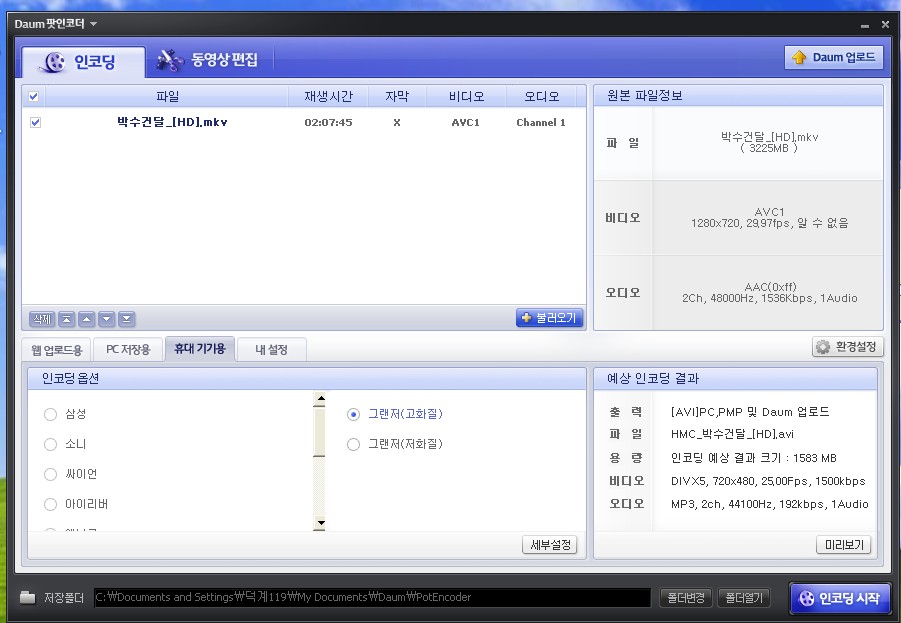Select the 박수건달_[HD].mkv file name in list
The image size is (901, 623).
pos(172,122)
